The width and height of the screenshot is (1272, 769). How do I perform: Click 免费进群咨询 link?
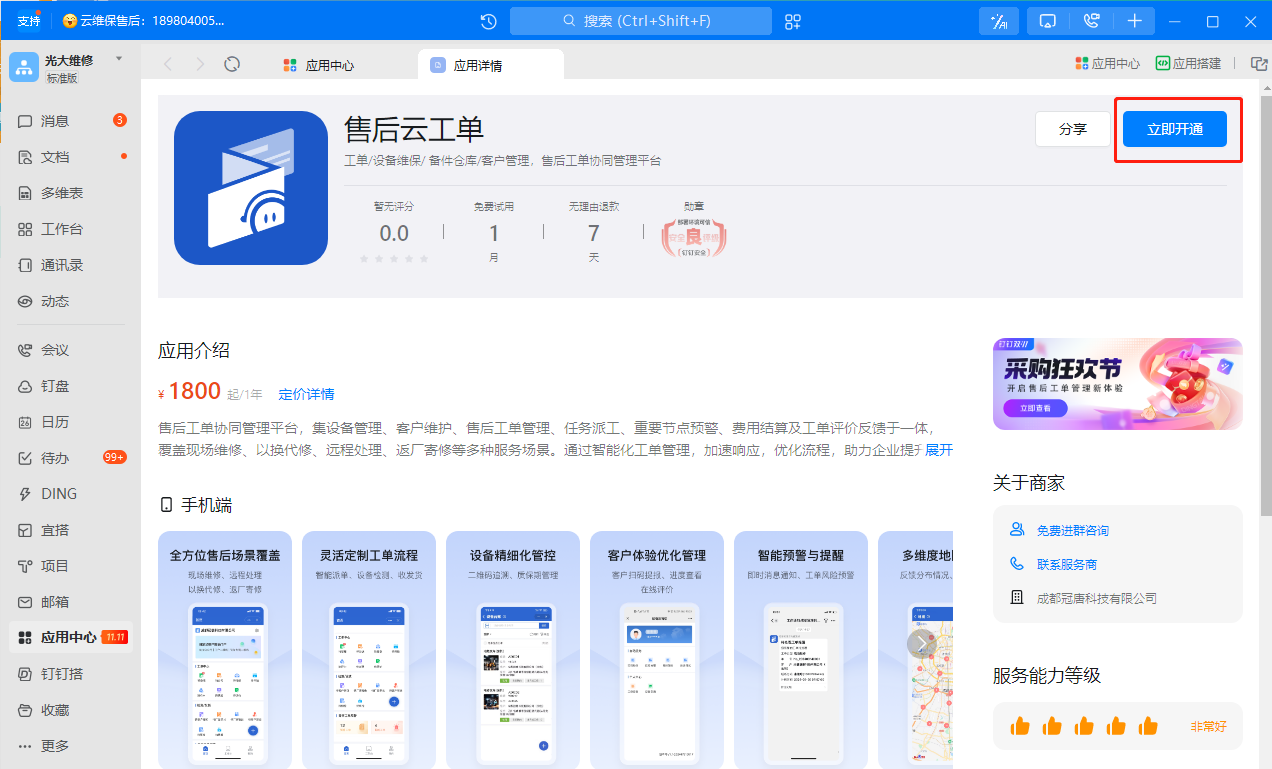(x=1073, y=531)
